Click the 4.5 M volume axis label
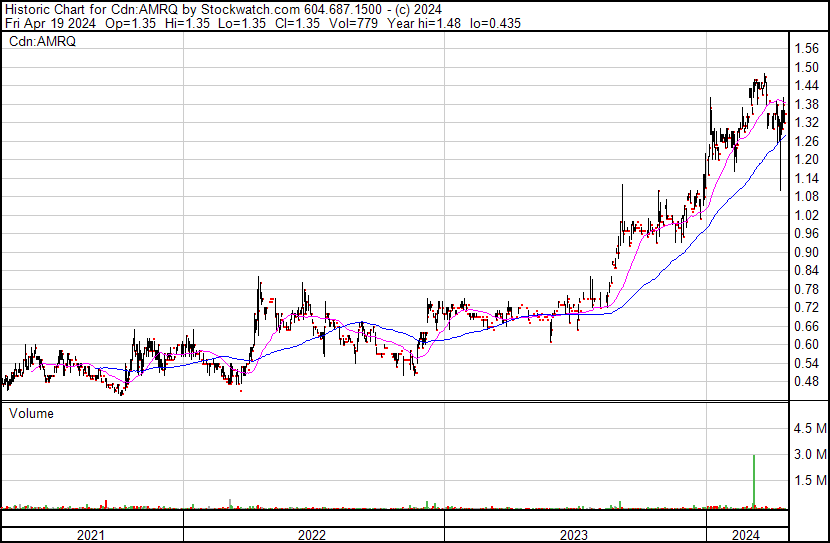The image size is (830, 543). click(809, 428)
